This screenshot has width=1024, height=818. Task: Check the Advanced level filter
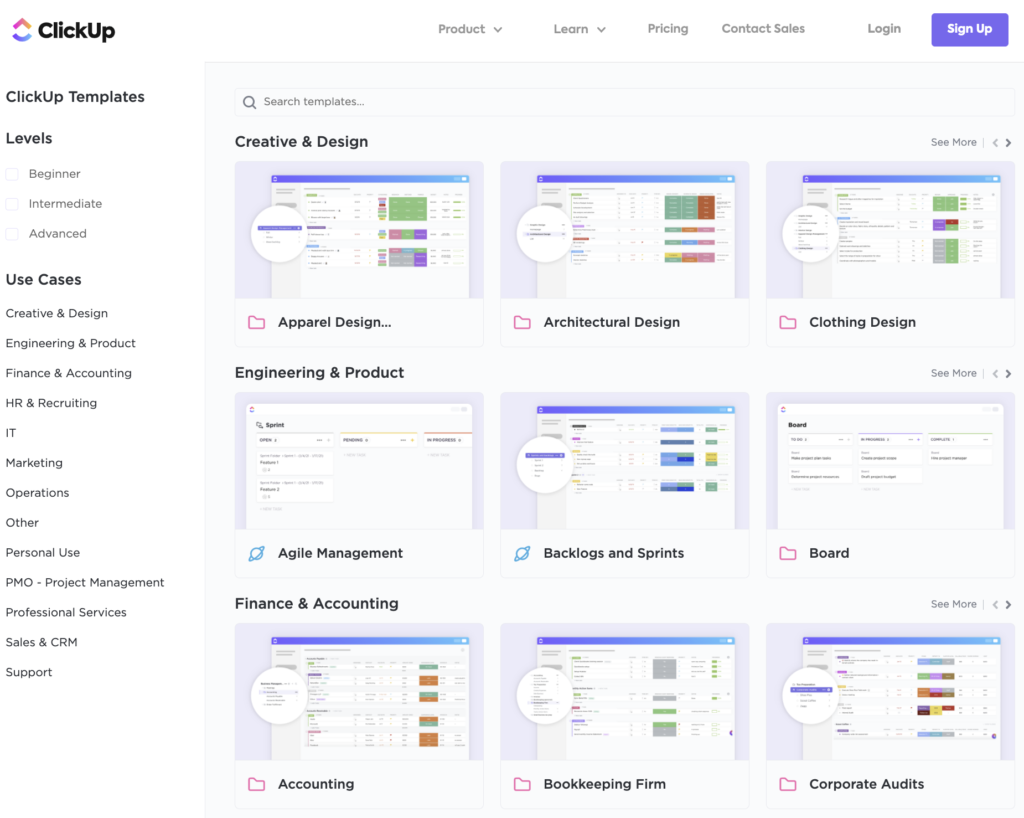point(11,233)
